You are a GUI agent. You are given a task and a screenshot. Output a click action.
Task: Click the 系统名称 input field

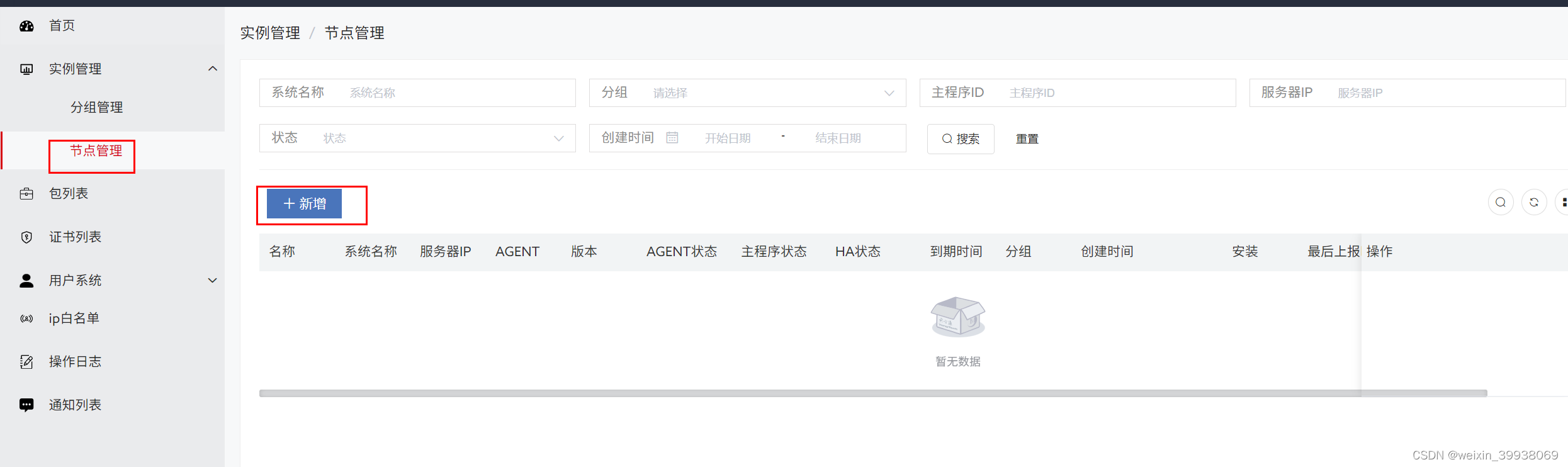coord(417,93)
